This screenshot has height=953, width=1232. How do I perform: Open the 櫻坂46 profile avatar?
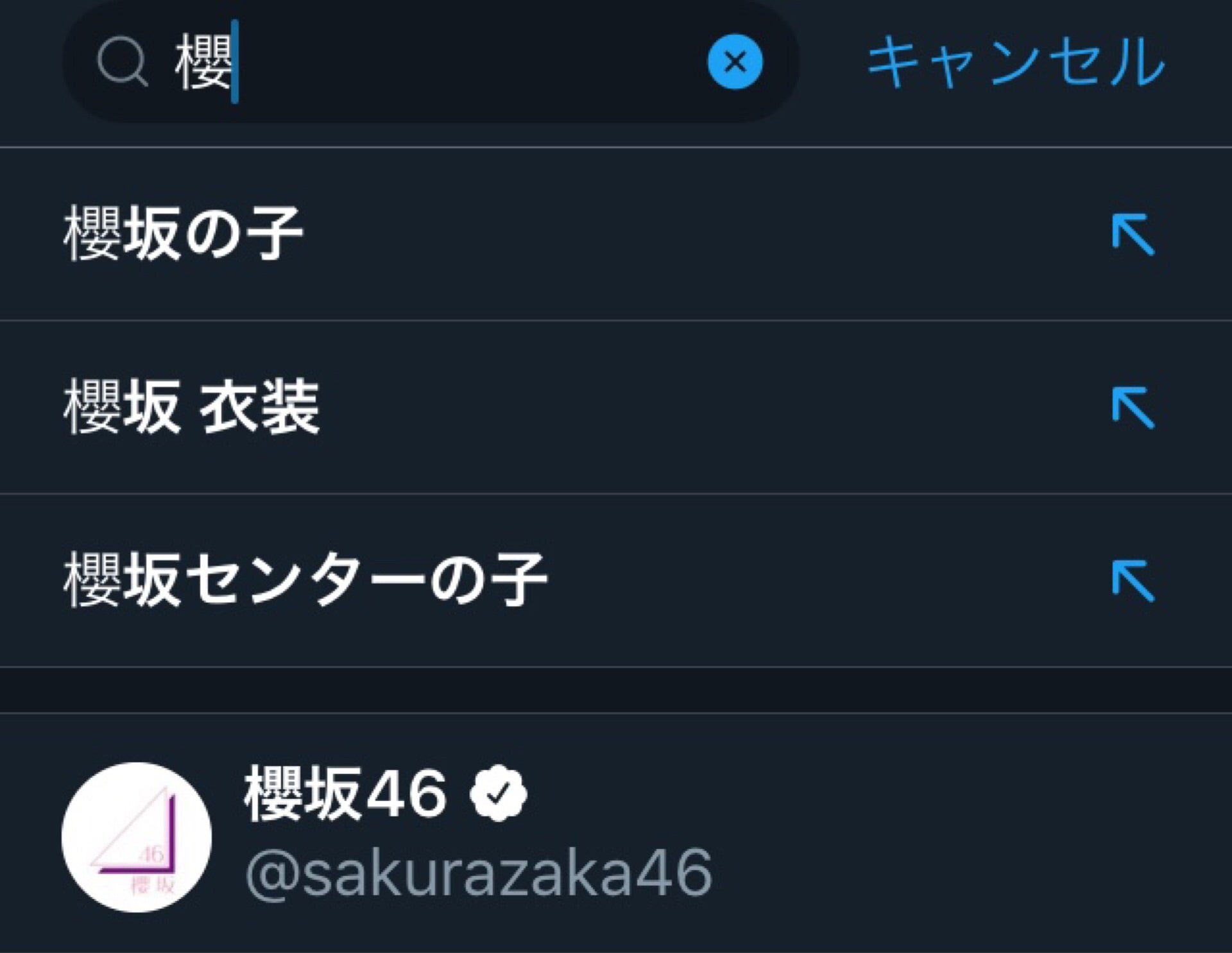point(136,837)
